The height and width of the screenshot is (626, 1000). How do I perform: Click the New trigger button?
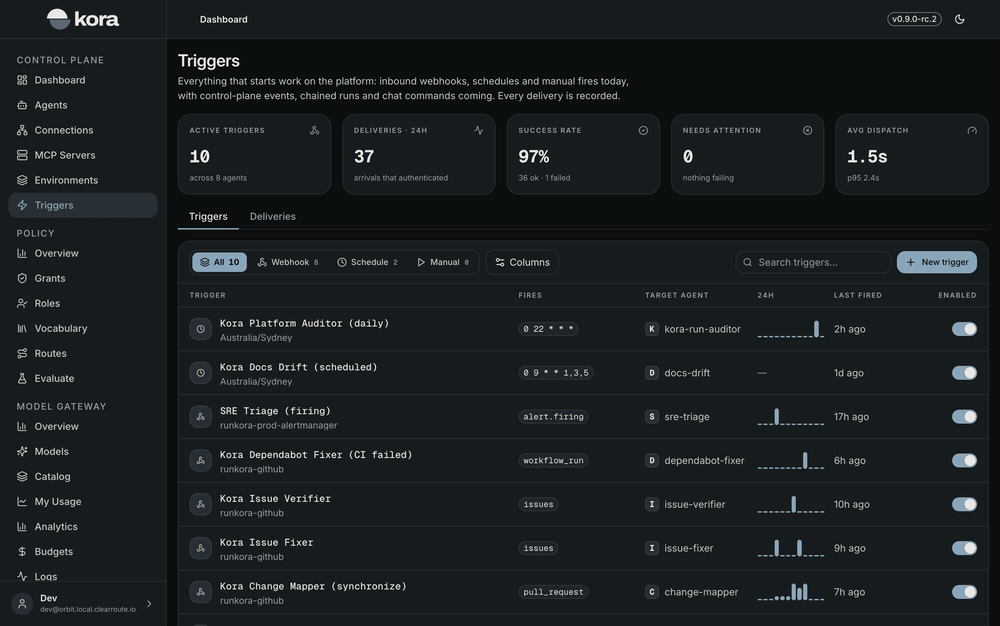point(937,262)
